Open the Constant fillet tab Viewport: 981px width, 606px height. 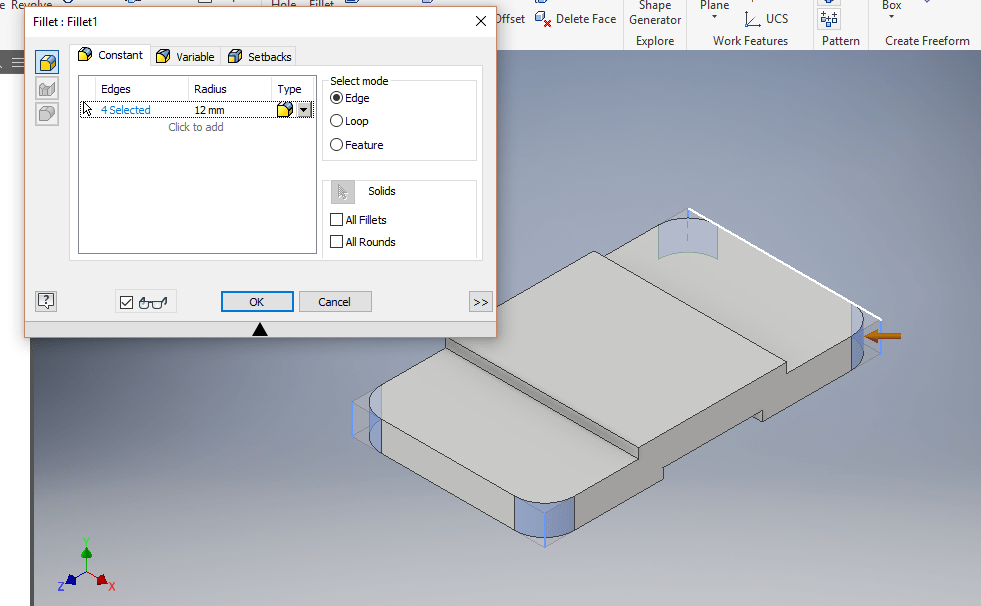pyautogui.click(x=110, y=55)
